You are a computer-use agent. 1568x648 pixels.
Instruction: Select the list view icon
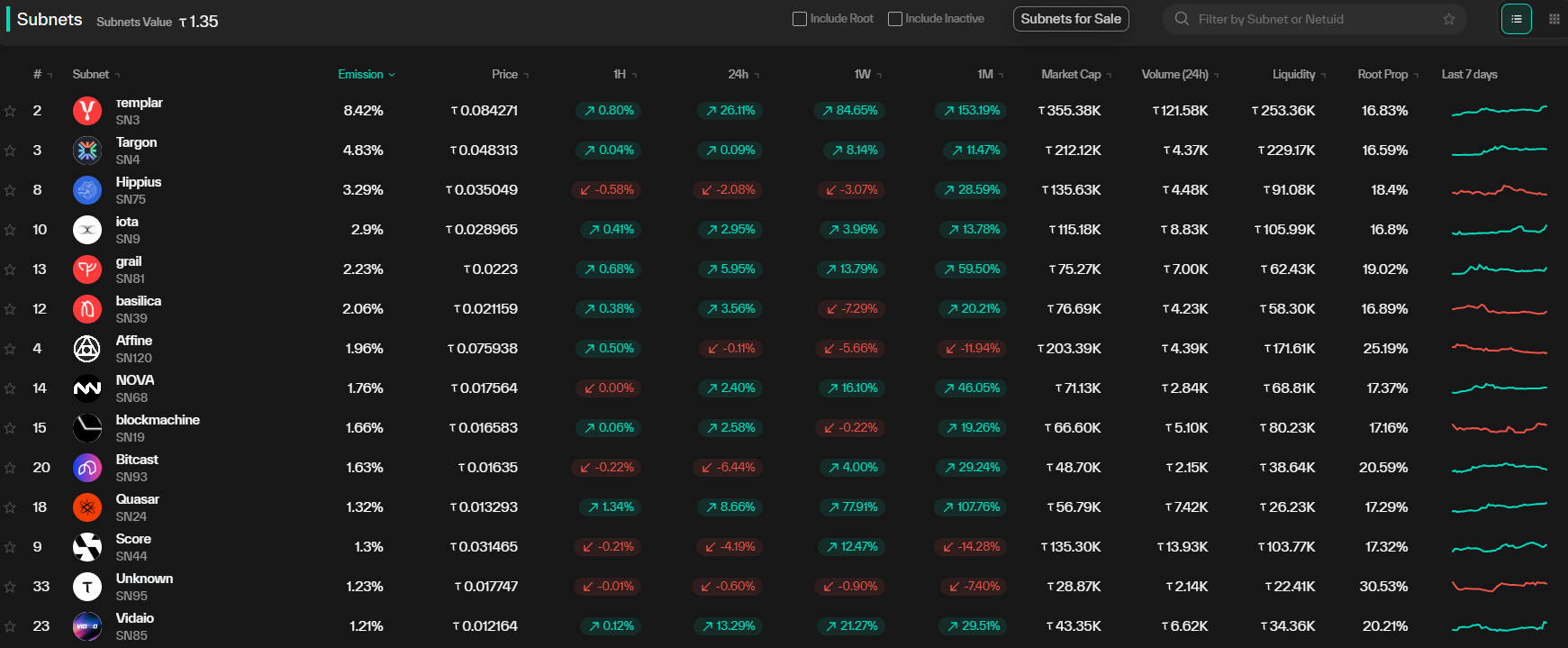1516,19
